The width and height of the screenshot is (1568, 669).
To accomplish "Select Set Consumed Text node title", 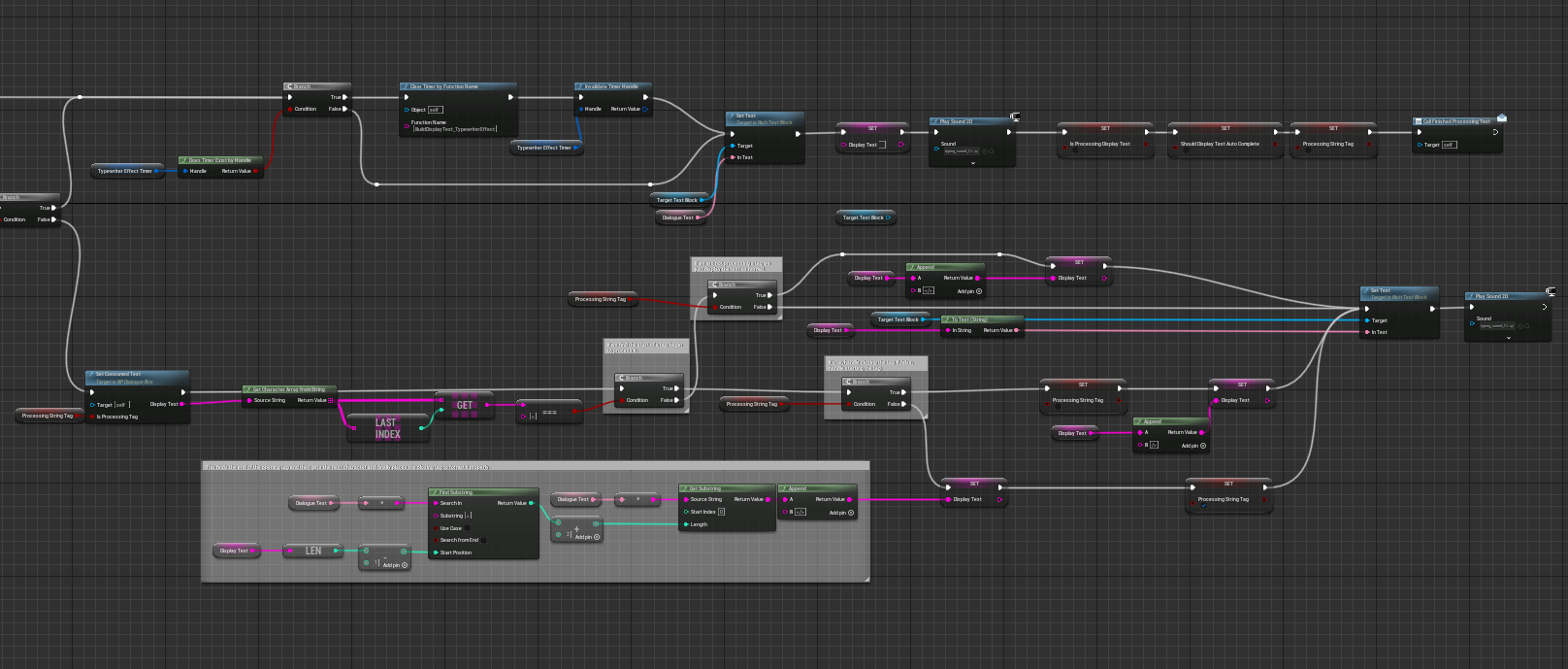I will click(117, 374).
